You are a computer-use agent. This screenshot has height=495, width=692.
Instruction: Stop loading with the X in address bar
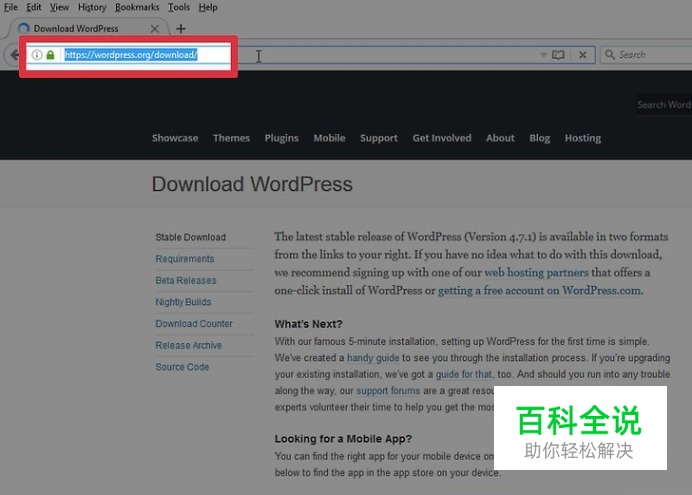point(583,55)
